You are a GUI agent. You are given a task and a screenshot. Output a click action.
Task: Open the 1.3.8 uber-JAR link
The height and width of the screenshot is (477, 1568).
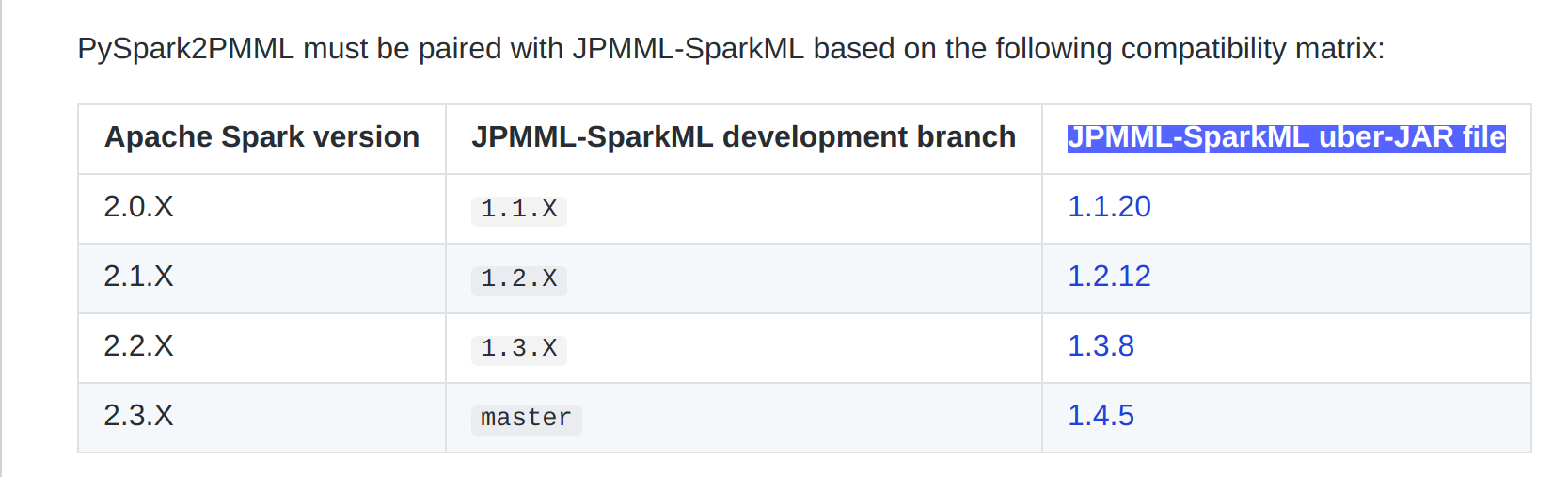click(1101, 346)
